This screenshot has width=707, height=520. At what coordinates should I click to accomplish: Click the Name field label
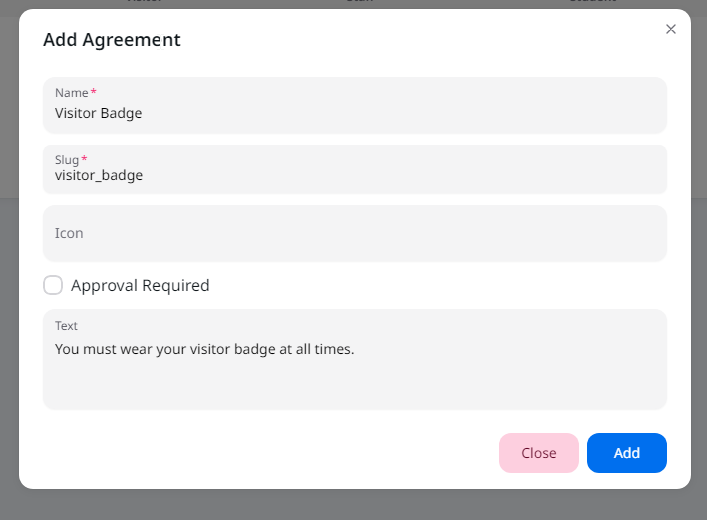click(72, 93)
